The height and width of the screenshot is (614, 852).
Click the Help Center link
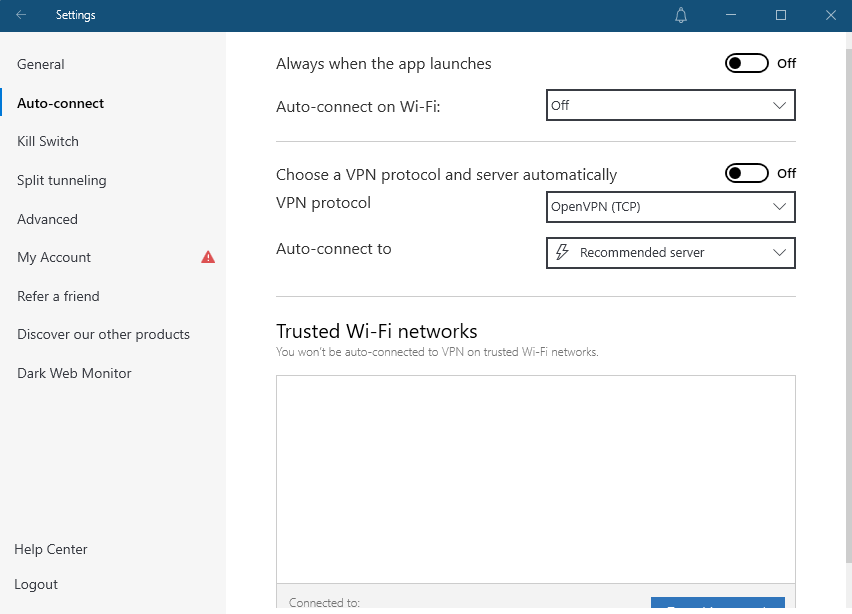click(51, 549)
